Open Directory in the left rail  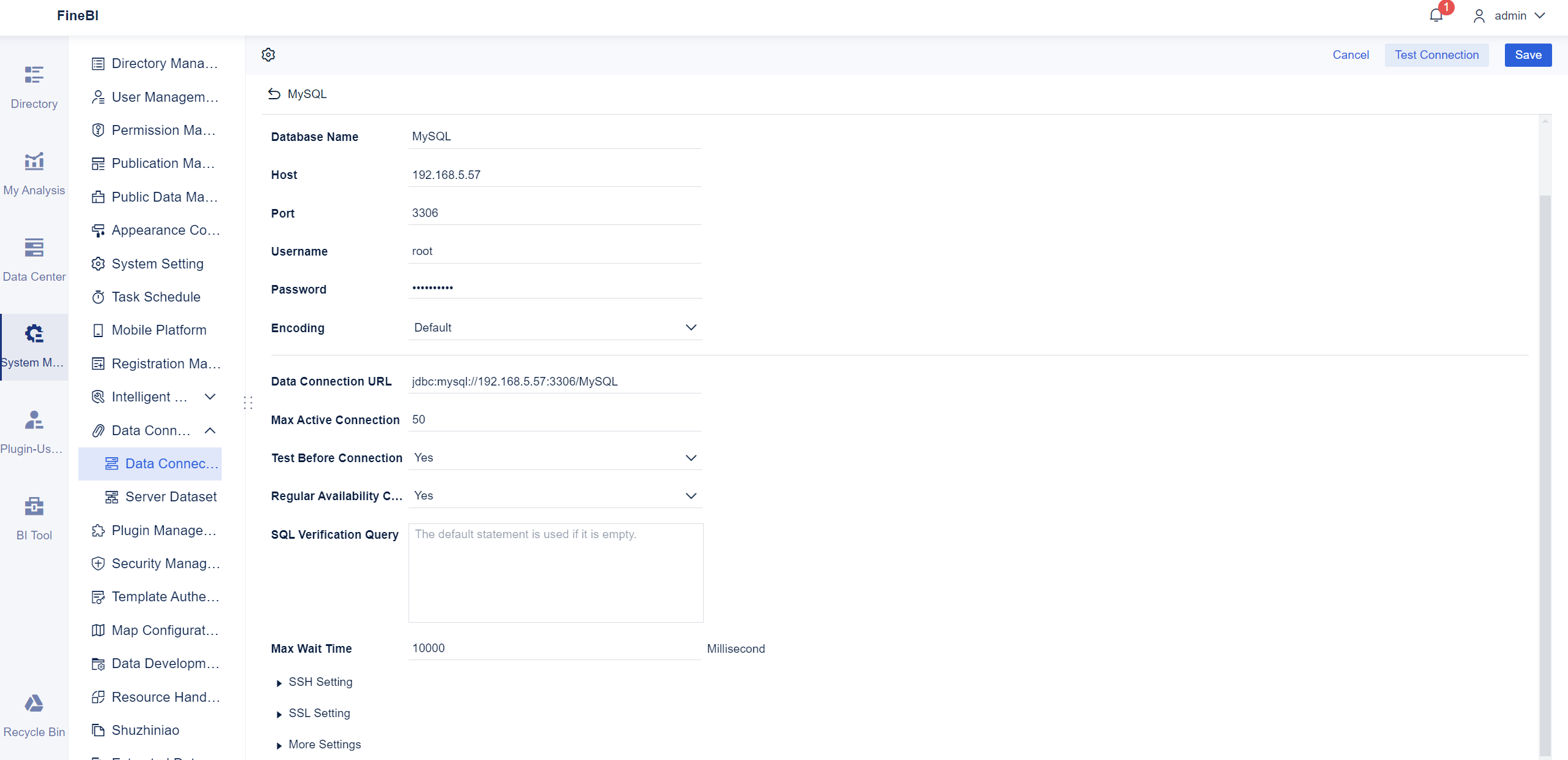(34, 87)
